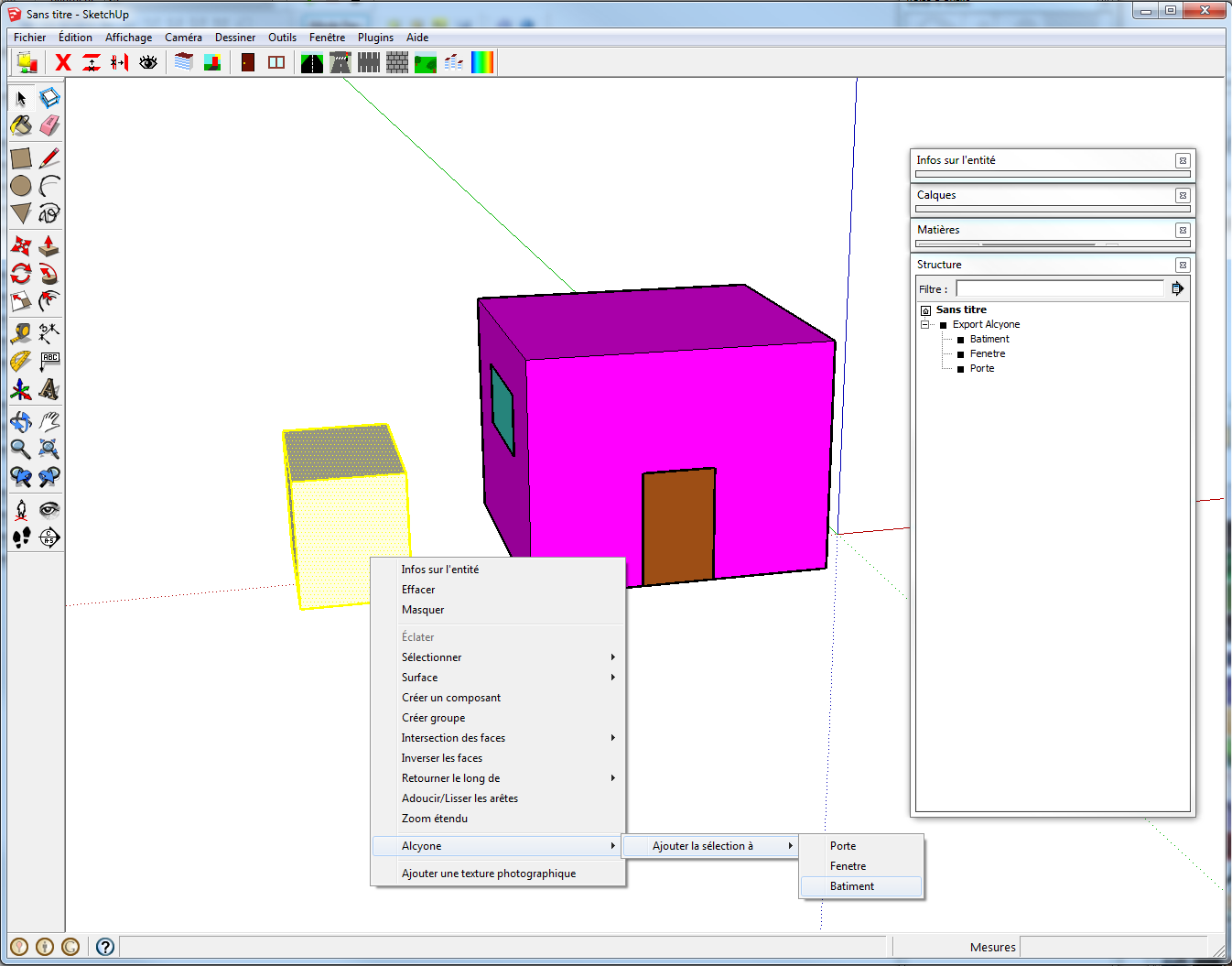The image size is (1232, 966).
Task: Choose Porte in the Alcyone submenu
Action: click(x=861, y=846)
